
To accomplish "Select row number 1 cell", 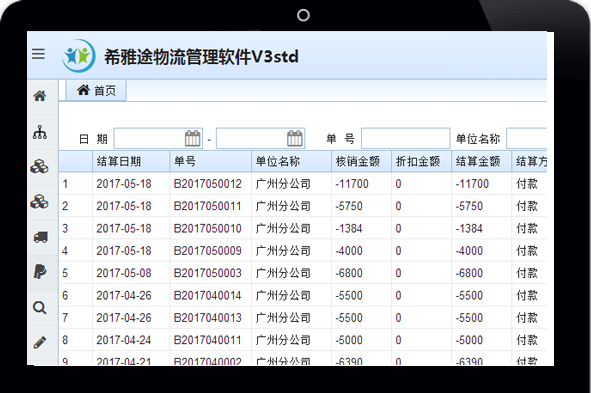I will 75,184.
